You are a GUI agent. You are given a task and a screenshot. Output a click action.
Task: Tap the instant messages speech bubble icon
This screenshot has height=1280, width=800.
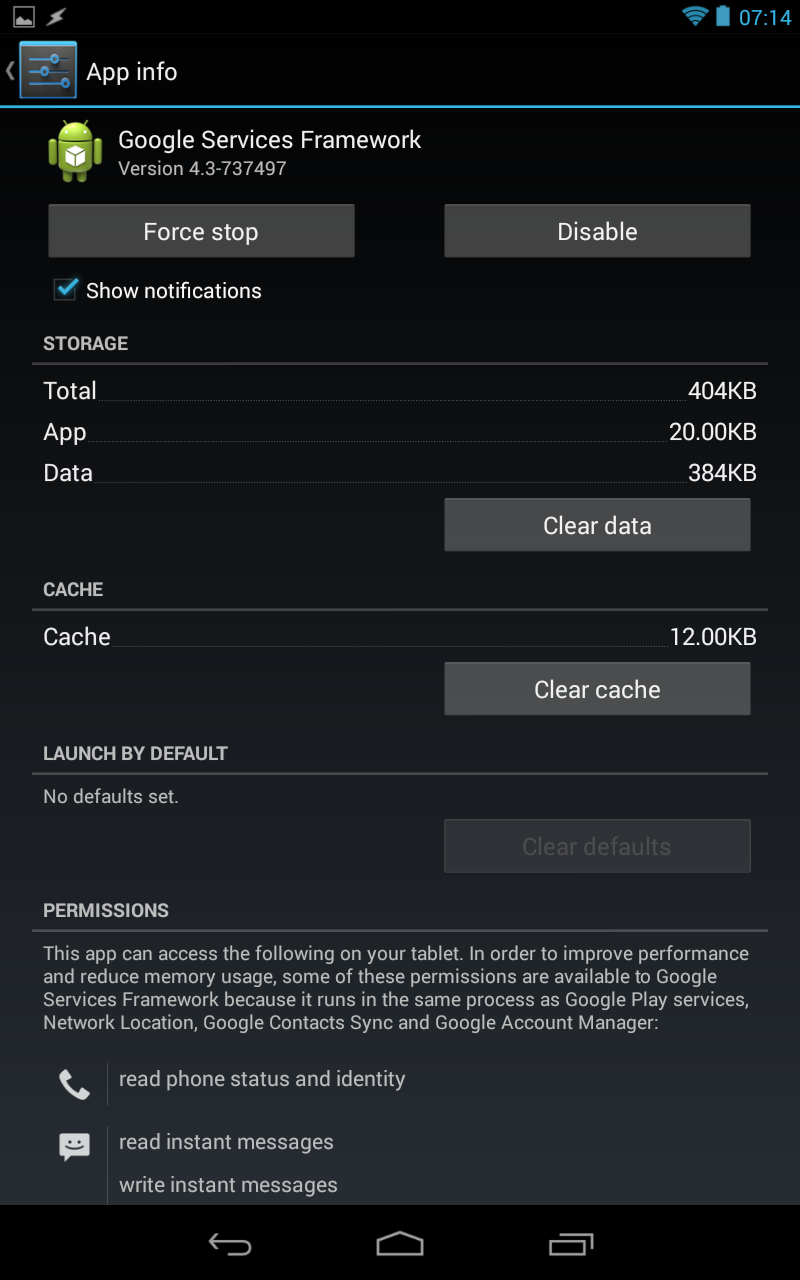tap(74, 1146)
